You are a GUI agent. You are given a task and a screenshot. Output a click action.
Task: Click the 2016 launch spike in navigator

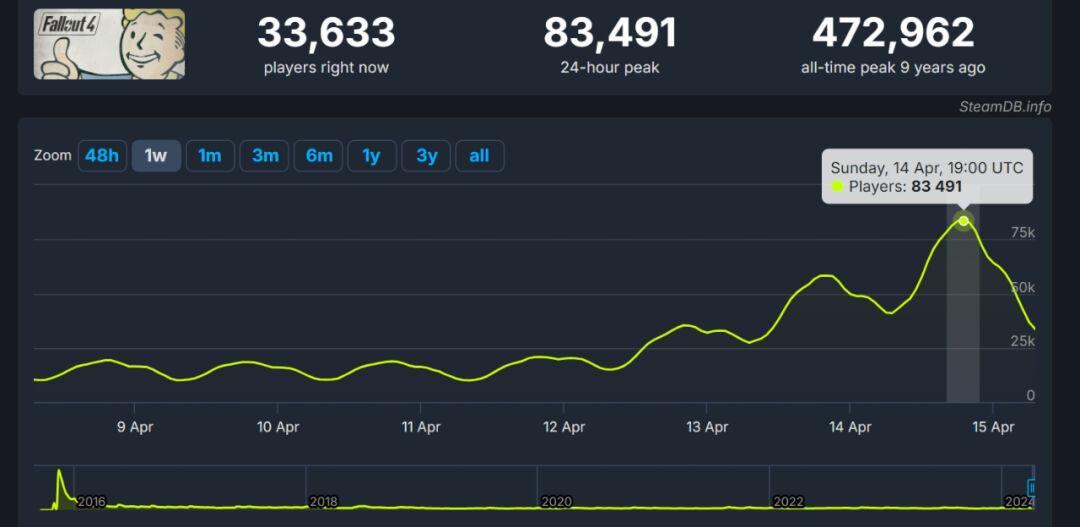[59, 480]
